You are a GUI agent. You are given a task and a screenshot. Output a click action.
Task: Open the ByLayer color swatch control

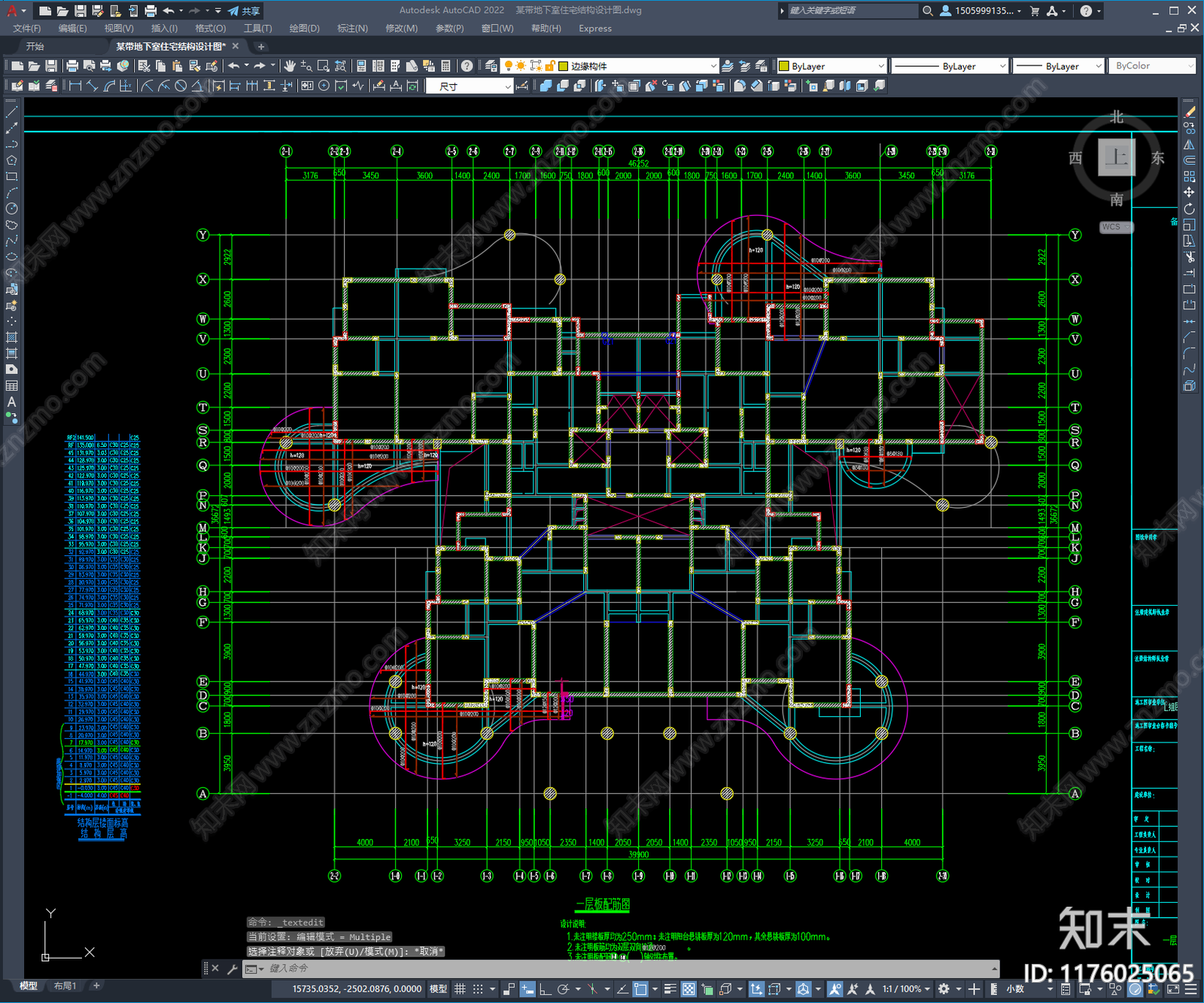coord(832,66)
